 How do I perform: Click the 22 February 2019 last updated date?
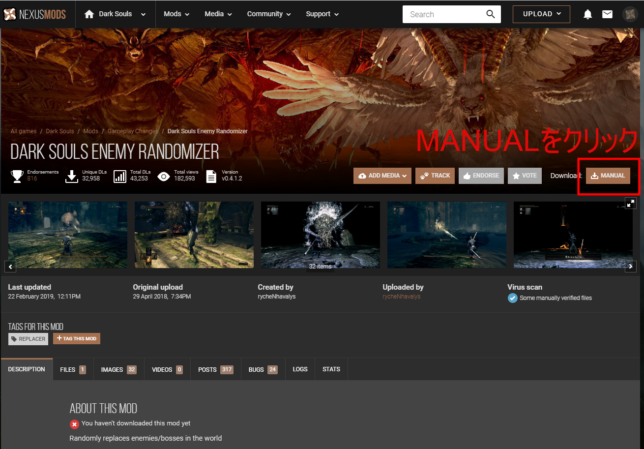click(44, 297)
